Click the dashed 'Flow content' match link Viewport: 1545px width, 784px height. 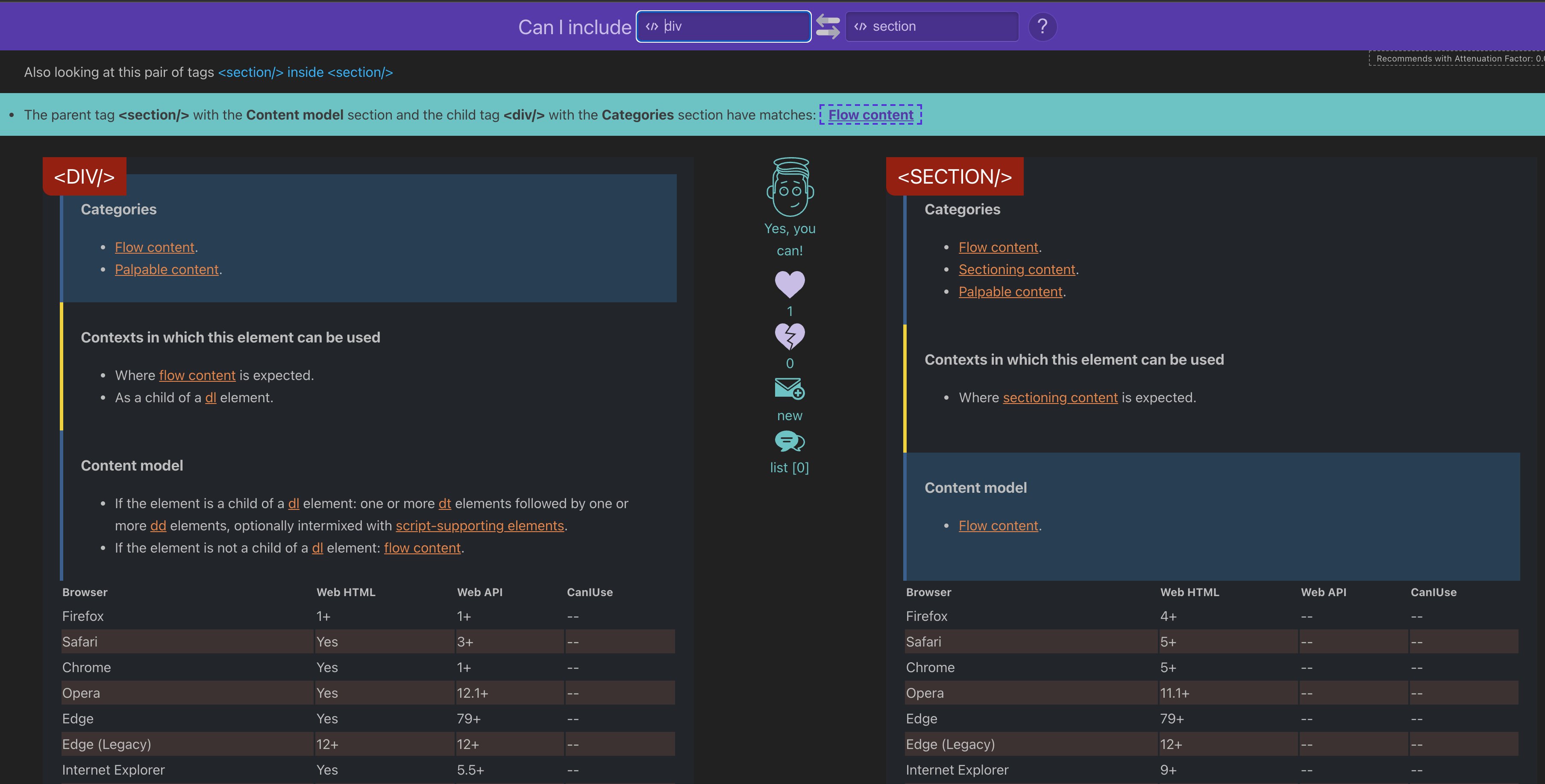point(870,114)
